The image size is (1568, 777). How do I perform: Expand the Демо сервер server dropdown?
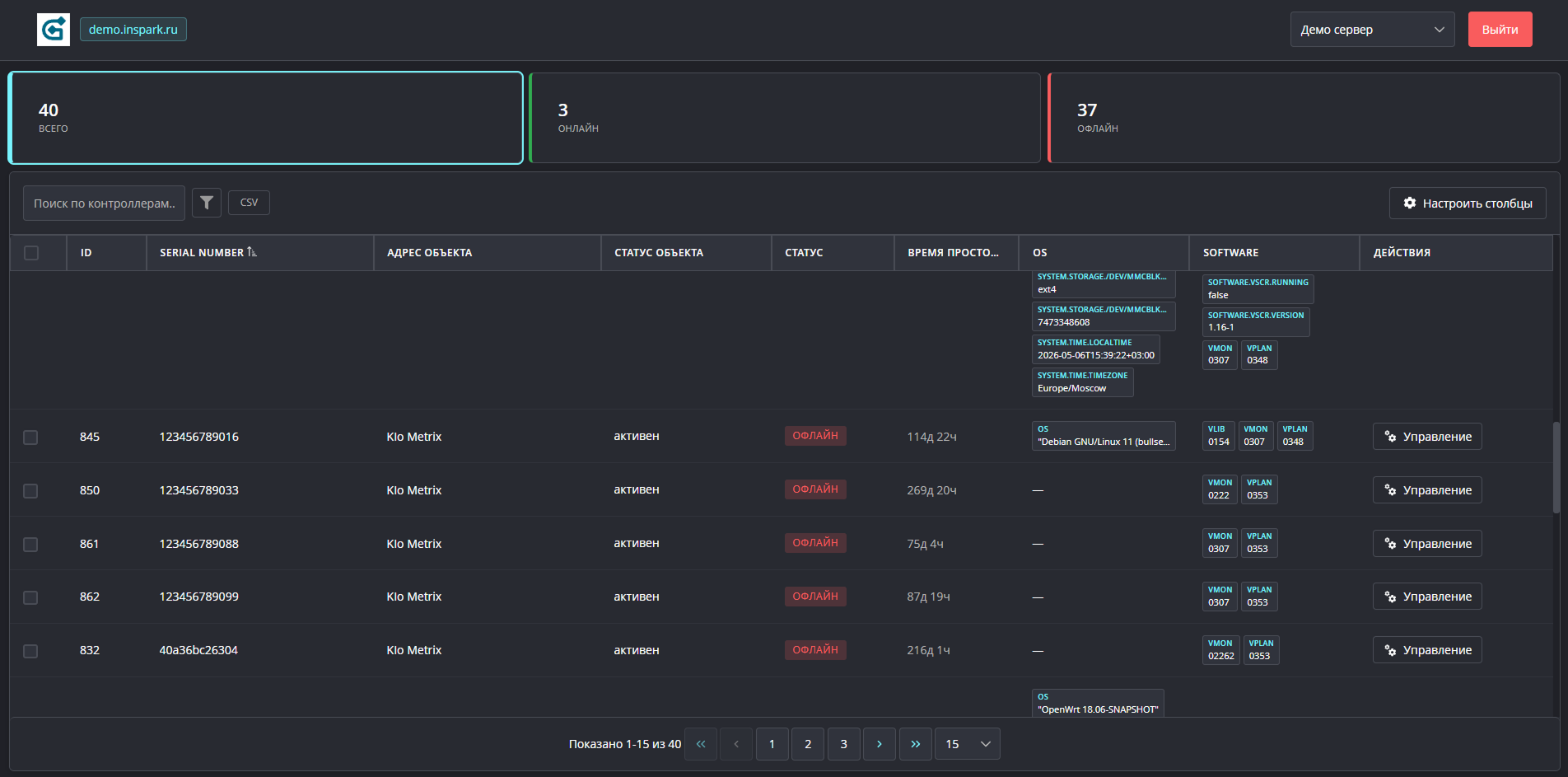coord(1373,30)
